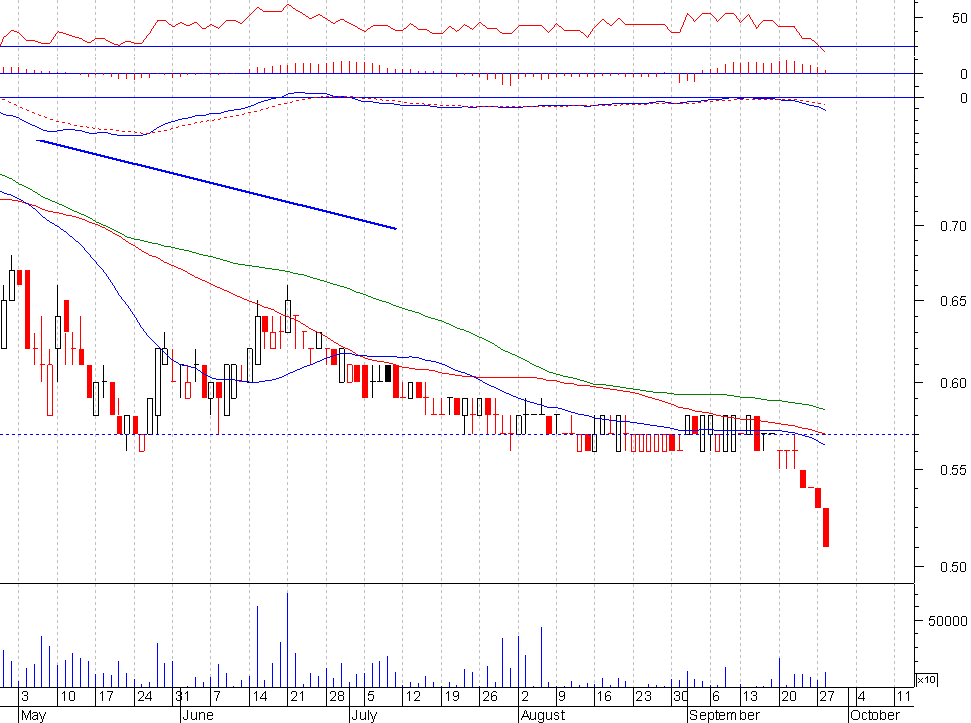Viewport: 971px width, 723px height.
Task: Click the date label 19 in July
Action: (452, 696)
